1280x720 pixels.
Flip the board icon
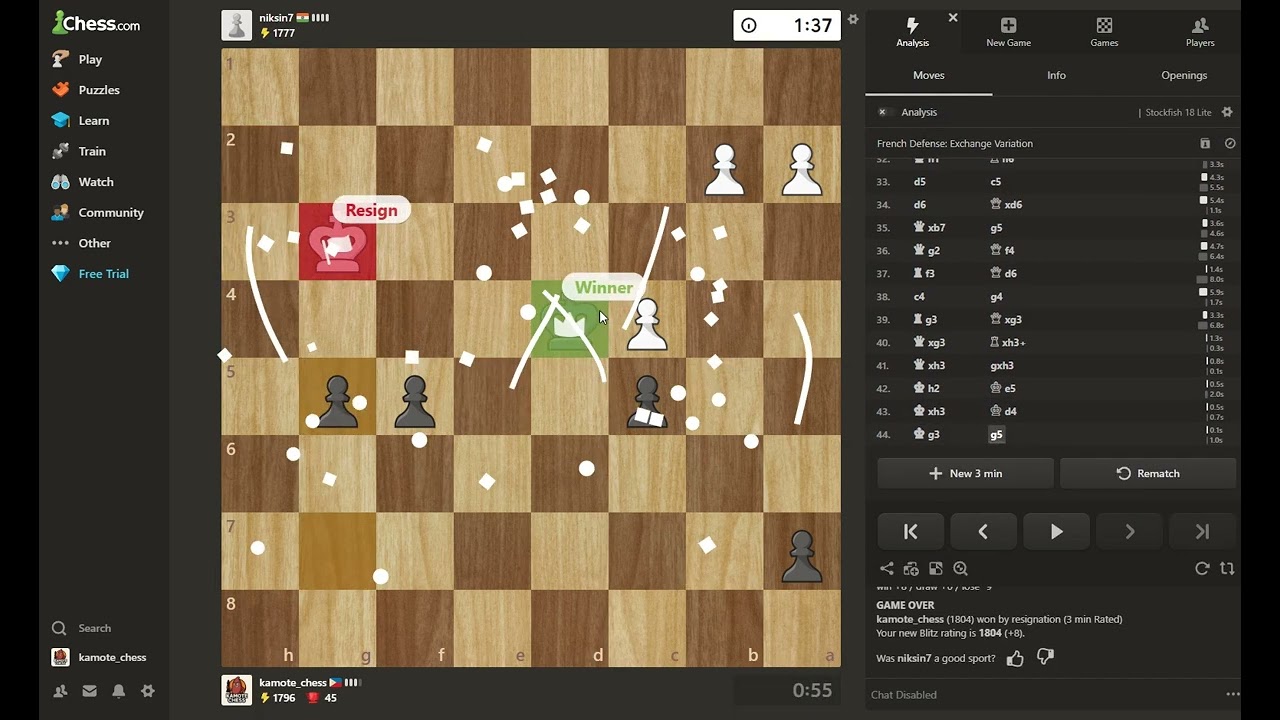pyautogui.click(x=1227, y=569)
